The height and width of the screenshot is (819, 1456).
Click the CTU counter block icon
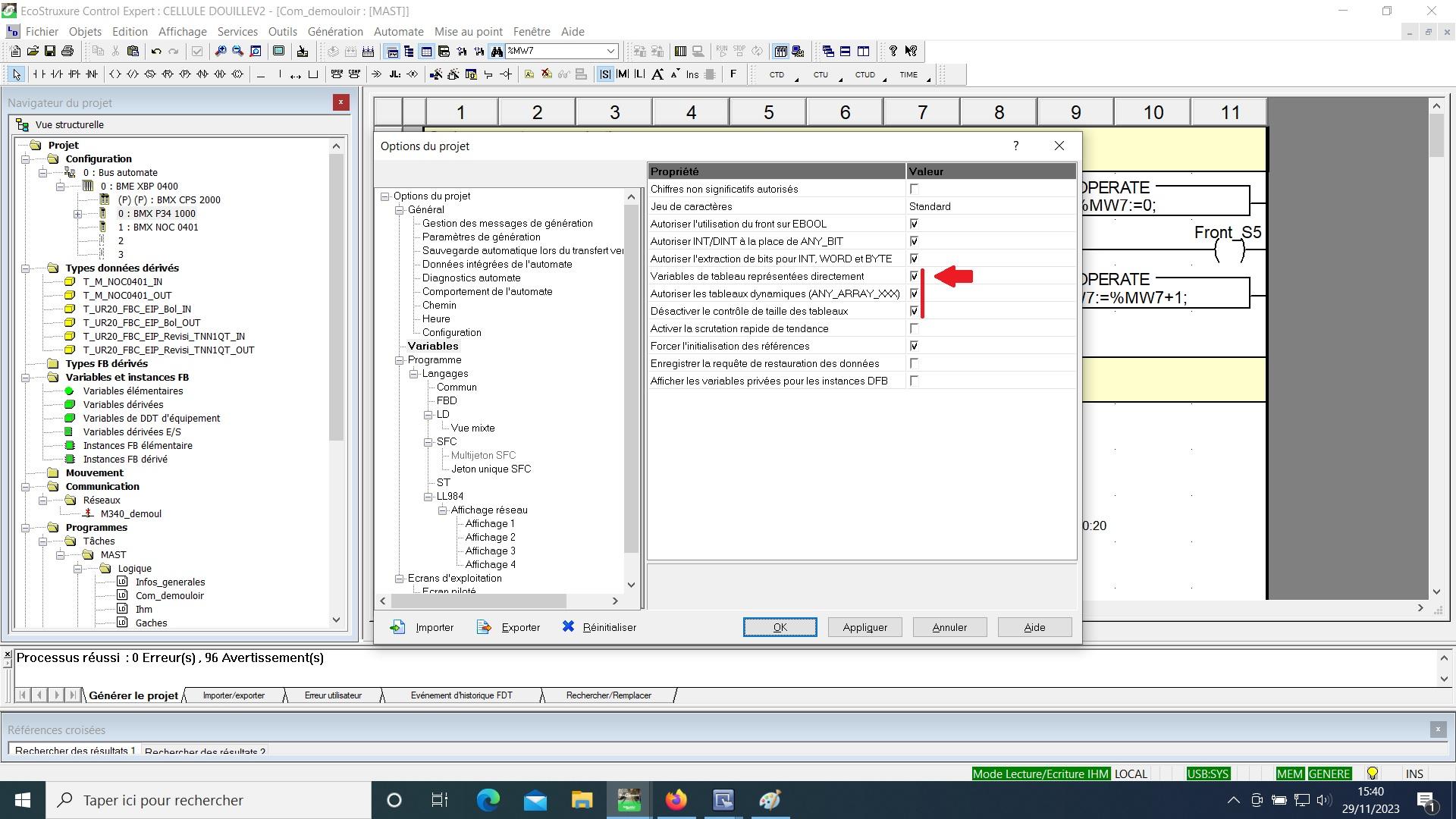tap(821, 74)
